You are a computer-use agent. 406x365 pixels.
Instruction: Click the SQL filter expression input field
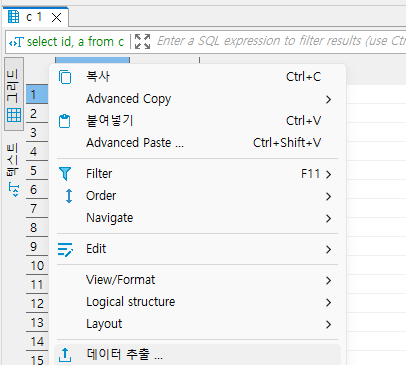(x=281, y=41)
